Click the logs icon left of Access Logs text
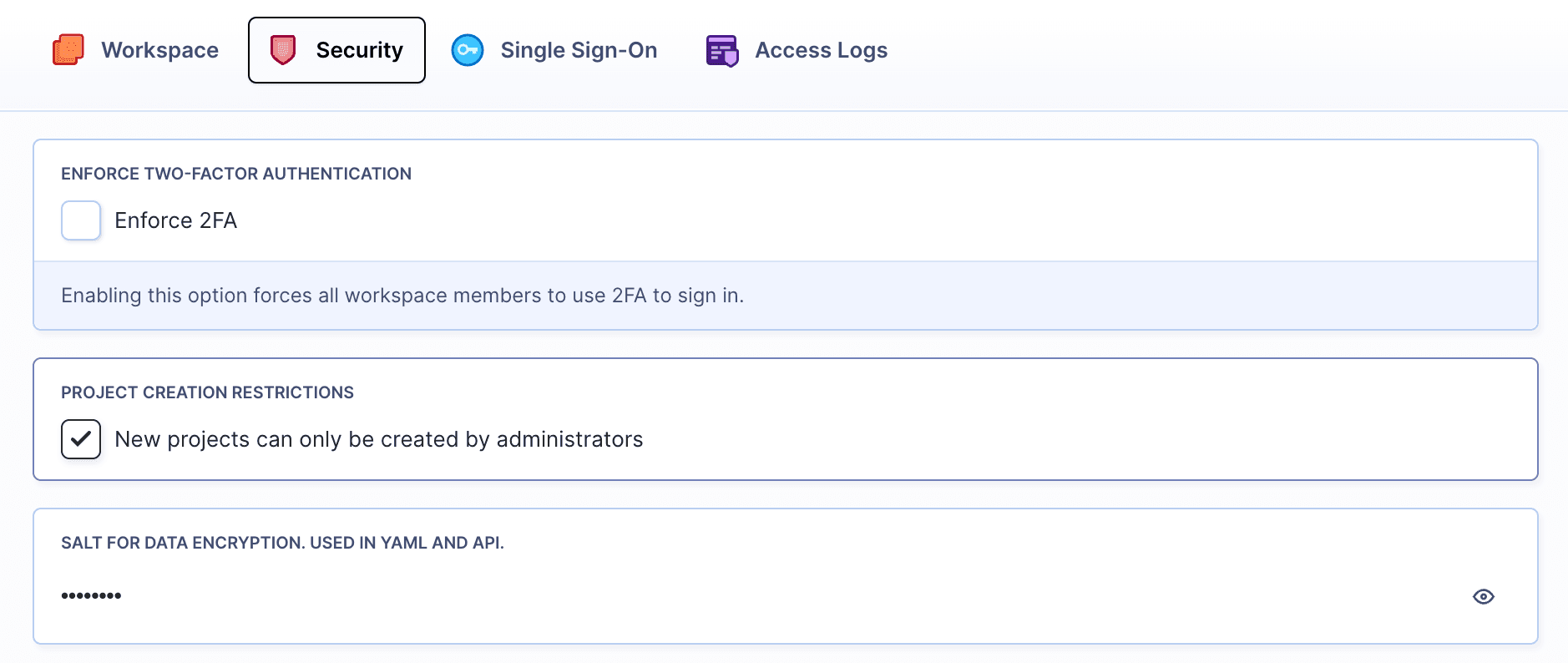This screenshot has width=1568, height=663. click(723, 50)
